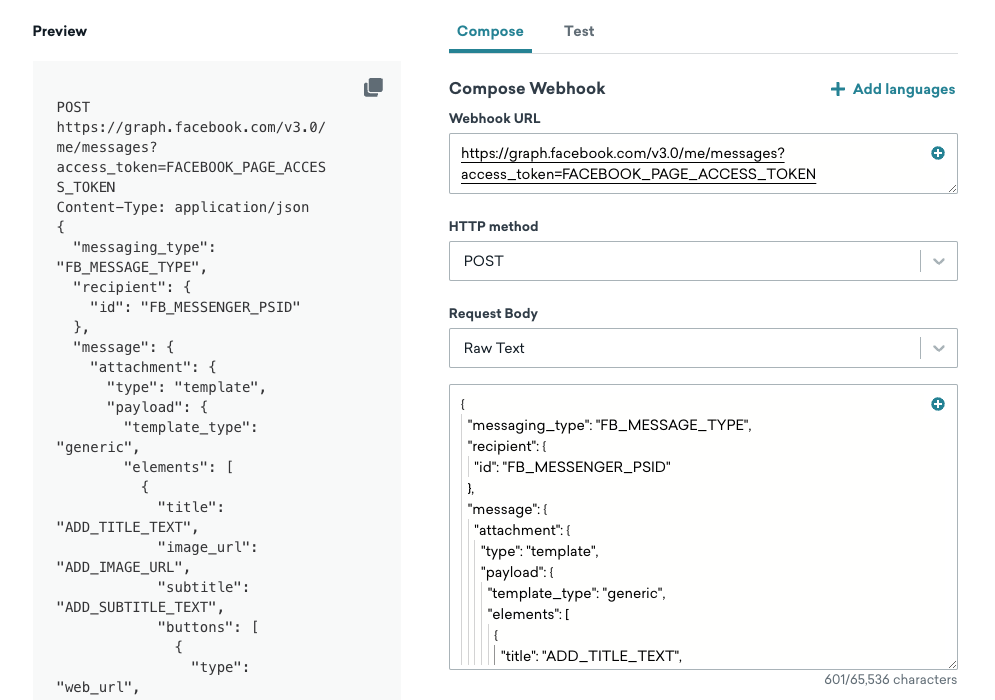Click "title": "ADD_TITLE_TEXT" in body editor
This screenshot has width=995, height=700.
[x=591, y=656]
